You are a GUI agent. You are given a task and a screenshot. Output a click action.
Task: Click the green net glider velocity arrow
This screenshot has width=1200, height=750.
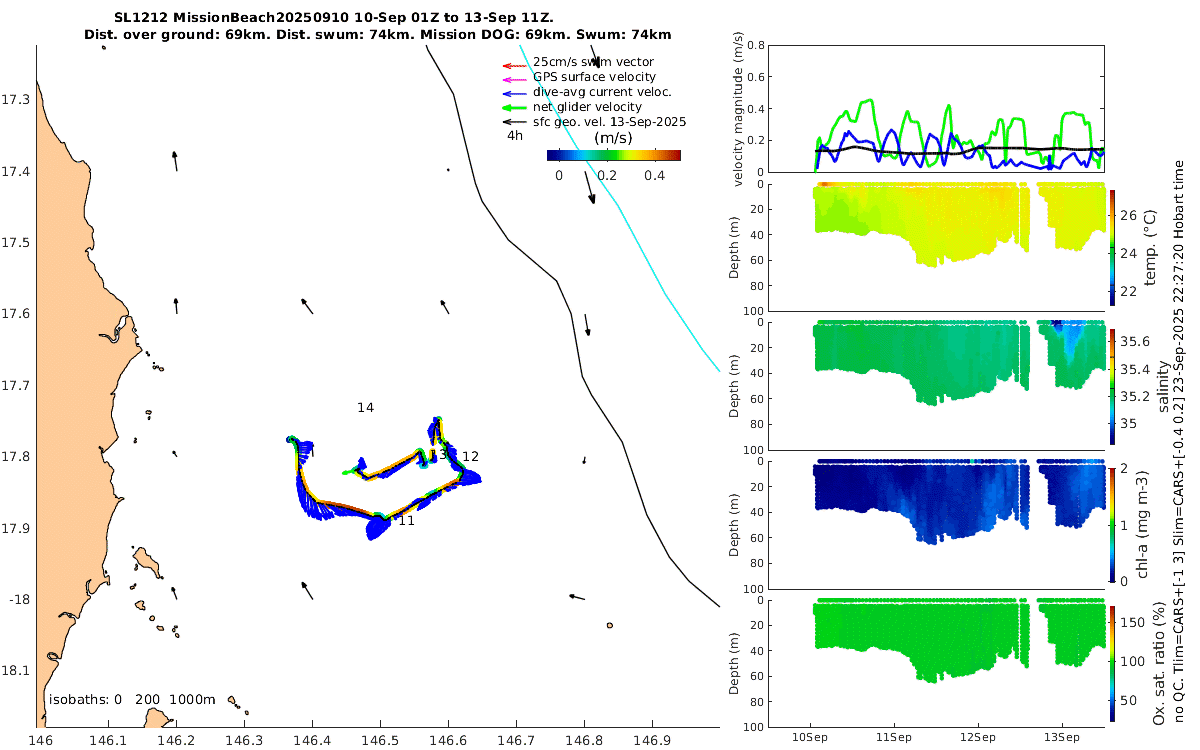coord(514,107)
